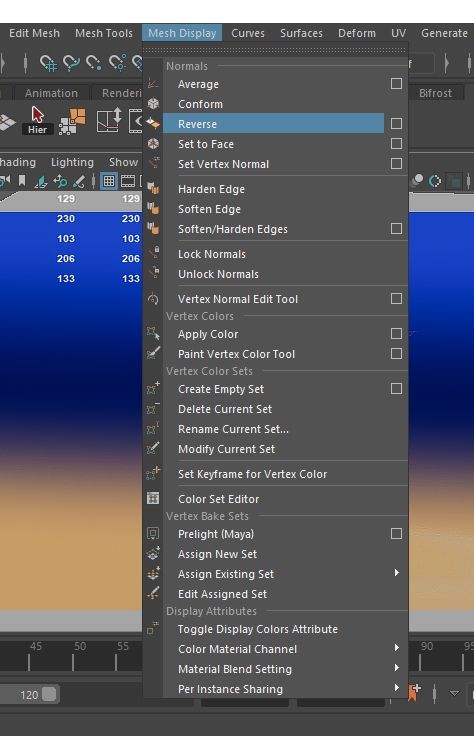Switch to the Bifrost shelf tab
474x736 pixels.
tap(435, 93)
